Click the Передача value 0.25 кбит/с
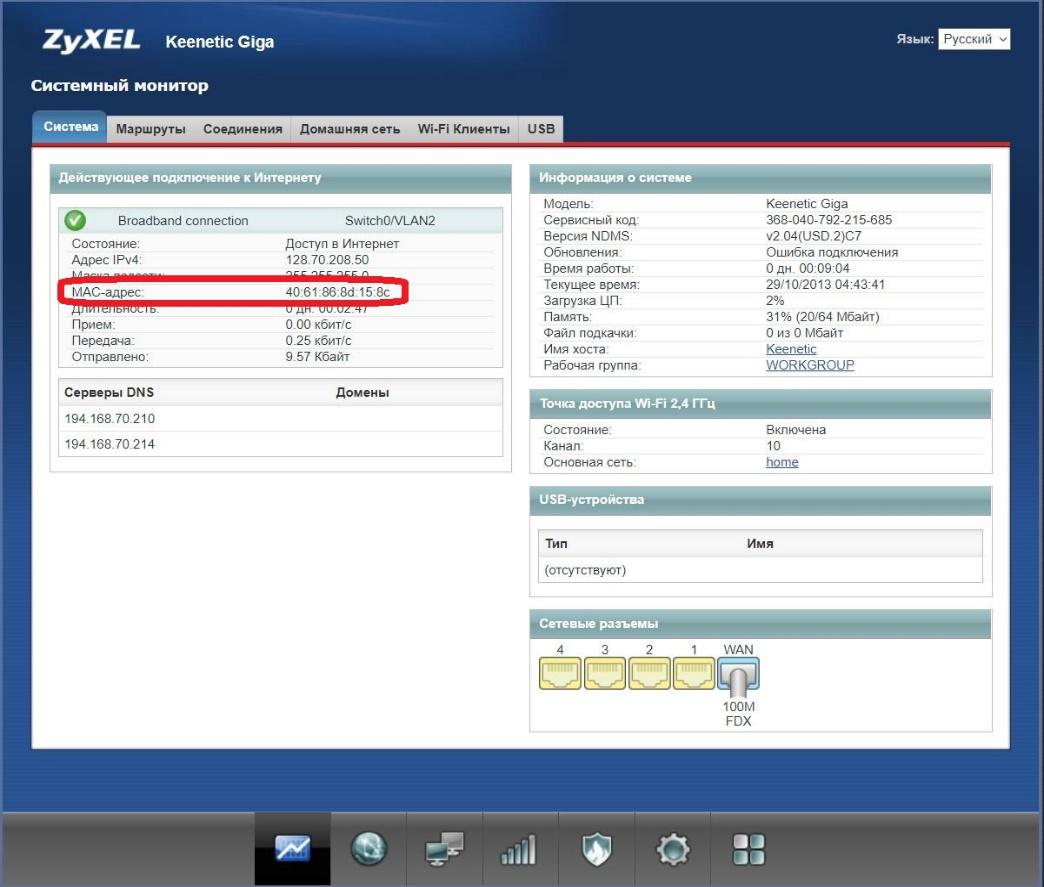1044x887 pixels. (x=318, y=340)
